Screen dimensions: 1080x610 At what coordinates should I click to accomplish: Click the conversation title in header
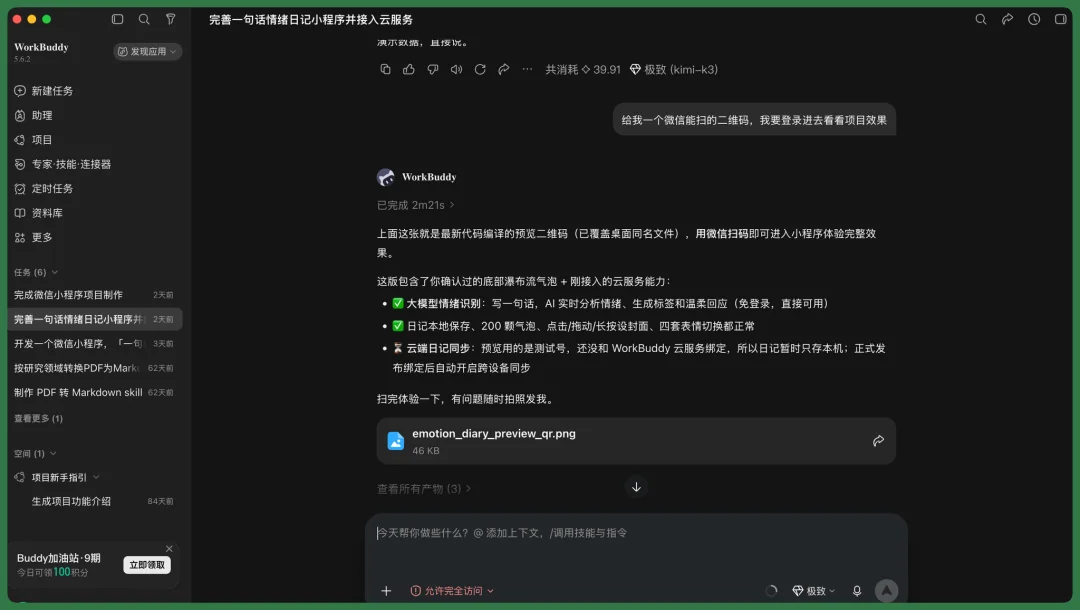(311, 19)
